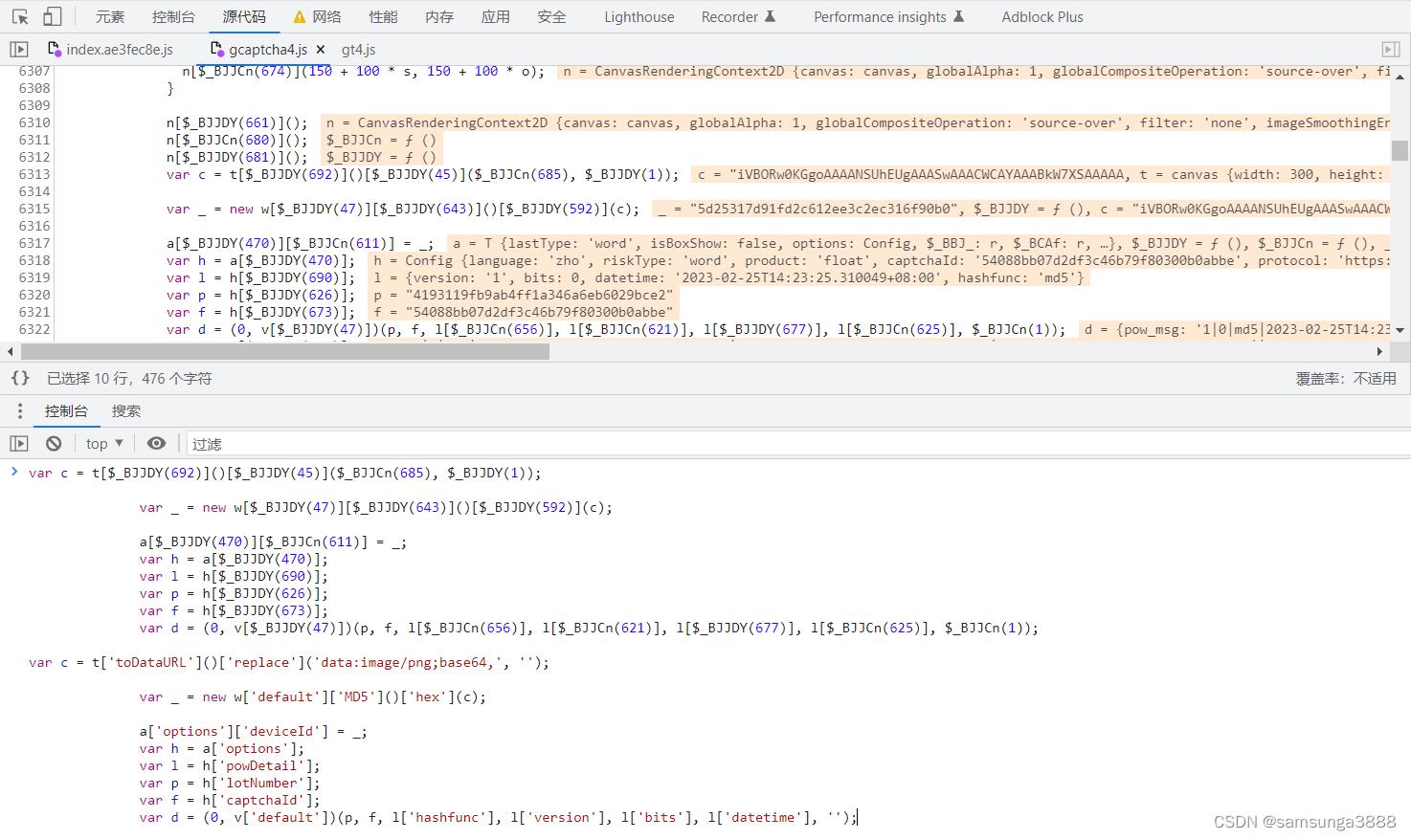Toggle the device toolbar icon
The image size is (1411, 840).
pyautogui.click(x=53, y=16)
